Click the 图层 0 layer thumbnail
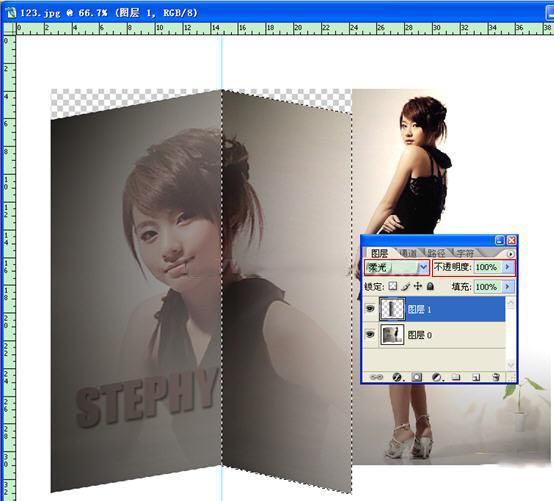Viewport: 554px width, 501px height. tap(392, 335)
